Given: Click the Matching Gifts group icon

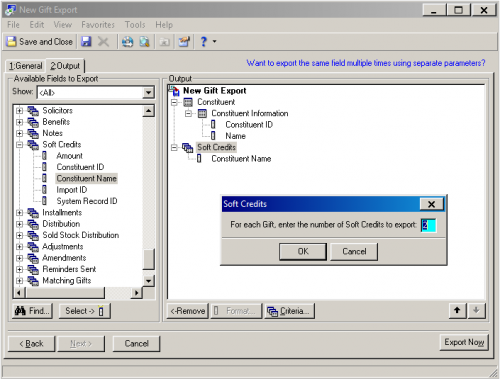Looking at the screenshot, I should [x=33, y=281].
